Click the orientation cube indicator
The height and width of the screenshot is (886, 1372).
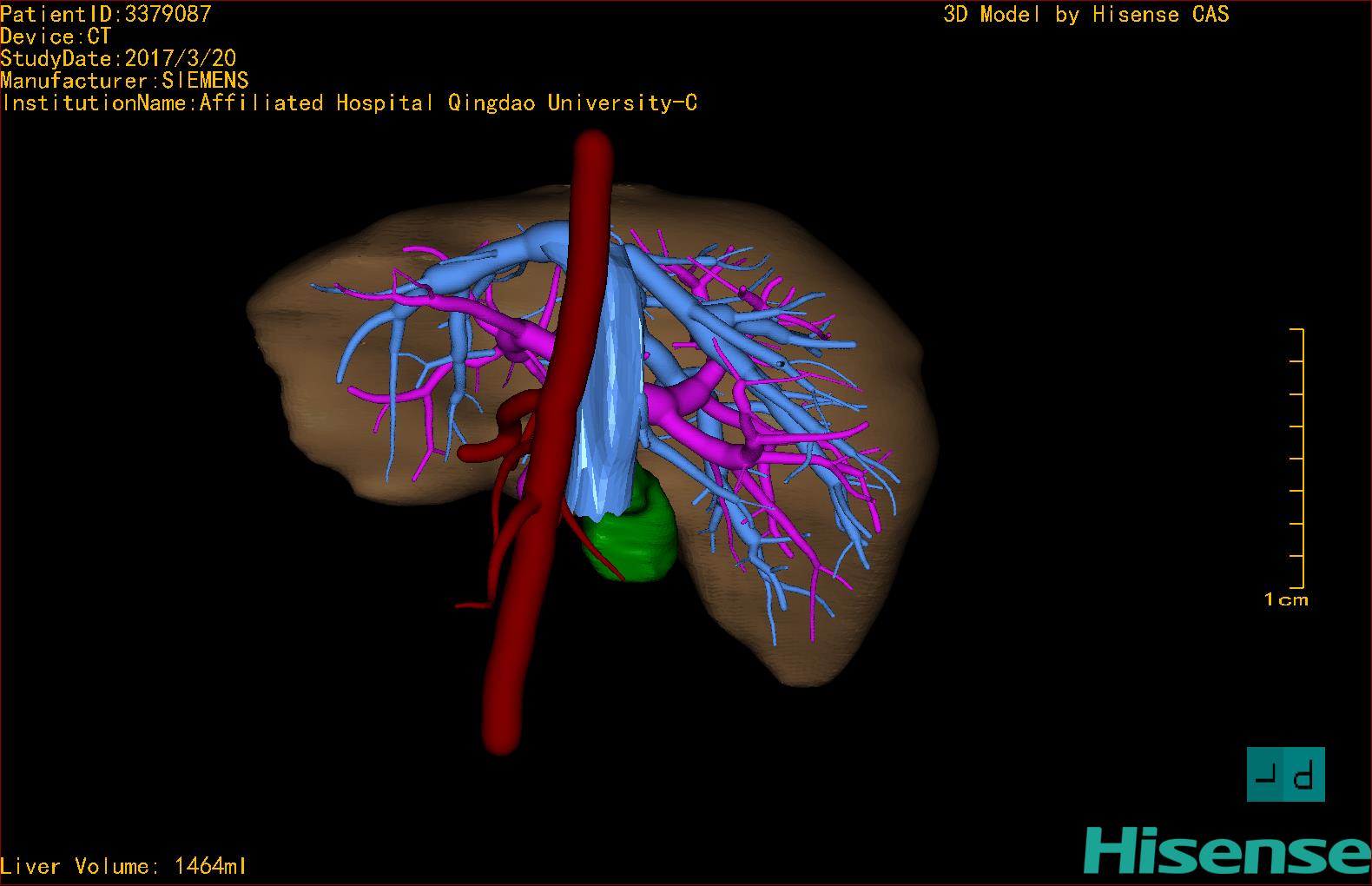click(x=1285, y=774)
